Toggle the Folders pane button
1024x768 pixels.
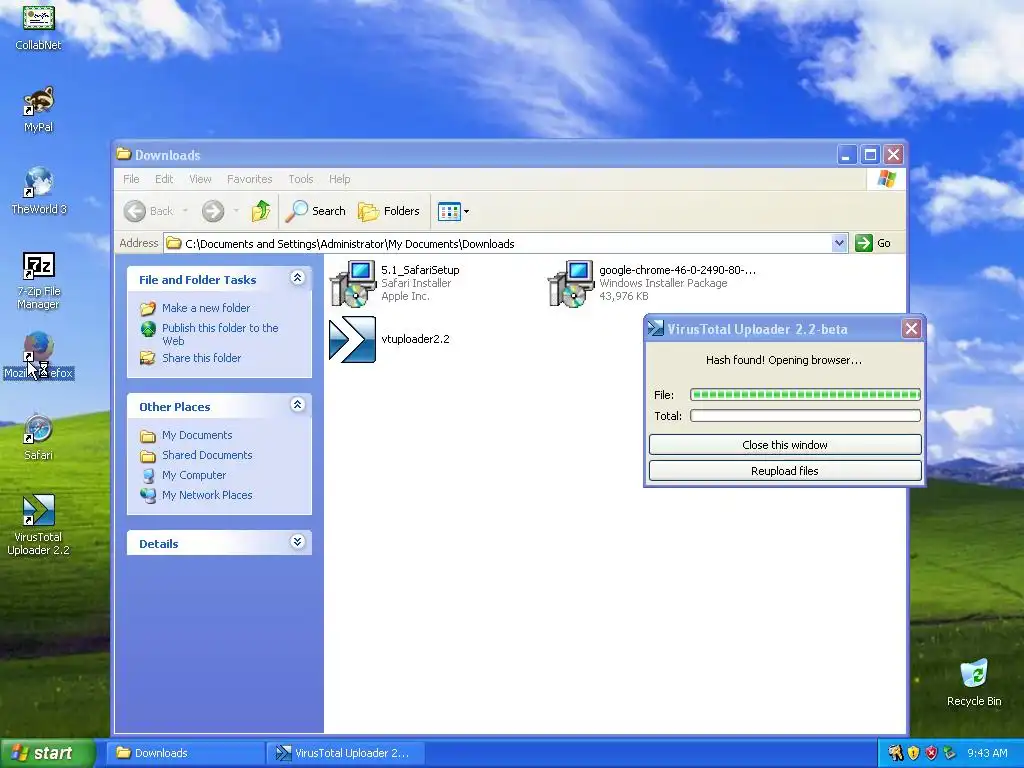click(389, 211)
